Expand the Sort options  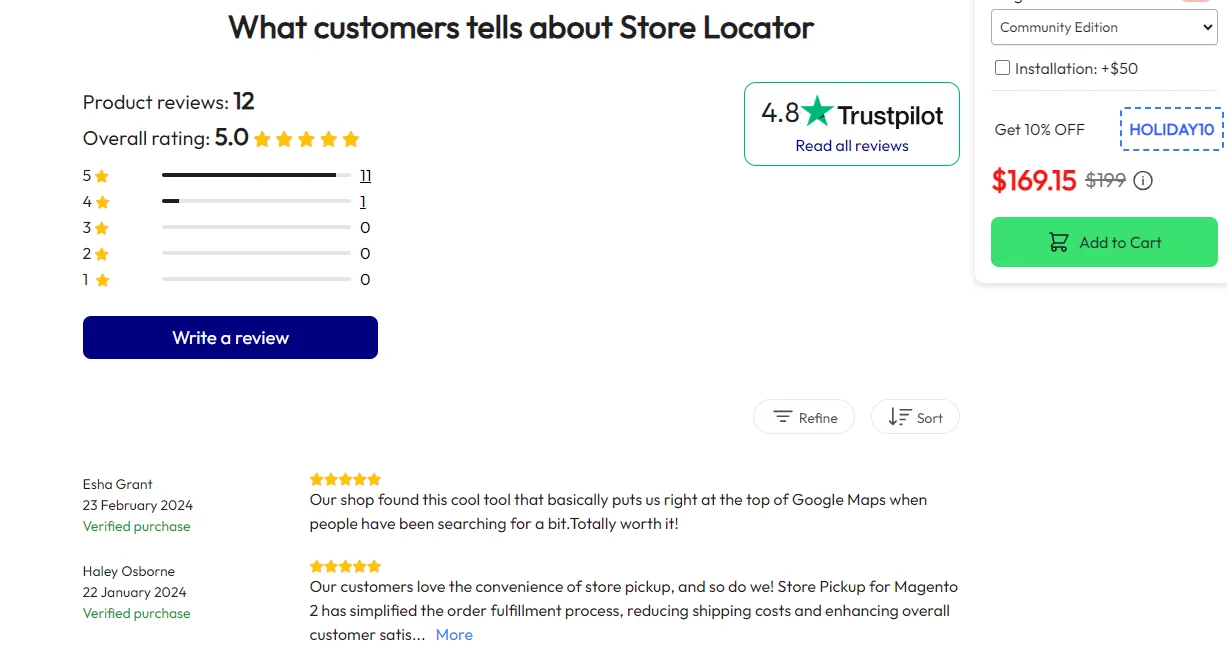[x=915, y=416]
